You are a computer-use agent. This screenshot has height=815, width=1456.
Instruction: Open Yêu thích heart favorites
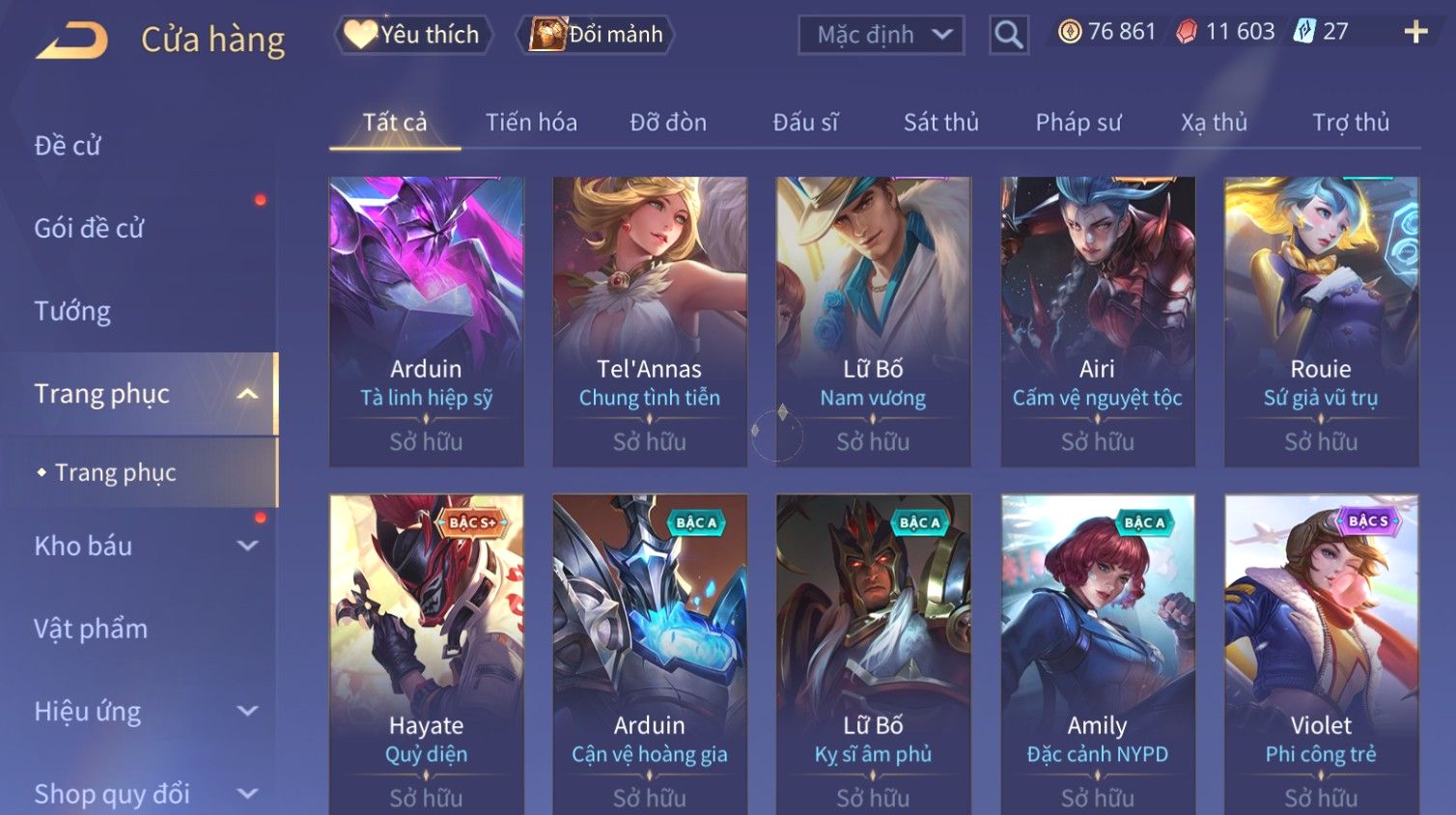tap(413, 35)
